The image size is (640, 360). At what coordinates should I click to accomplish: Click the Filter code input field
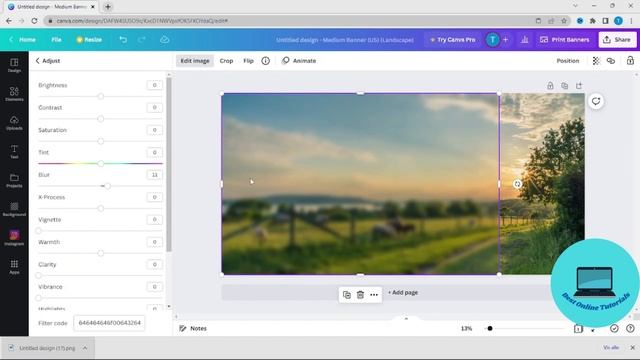pyautogui.click(x=109, y=323)
